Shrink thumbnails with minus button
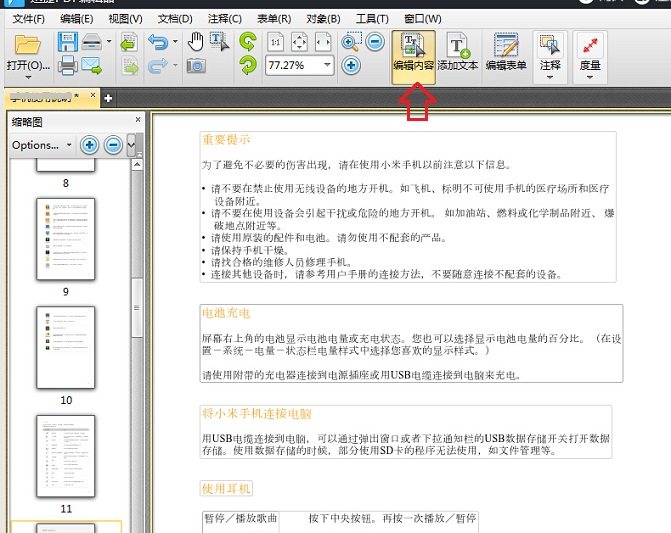 [x=113, y=145]
